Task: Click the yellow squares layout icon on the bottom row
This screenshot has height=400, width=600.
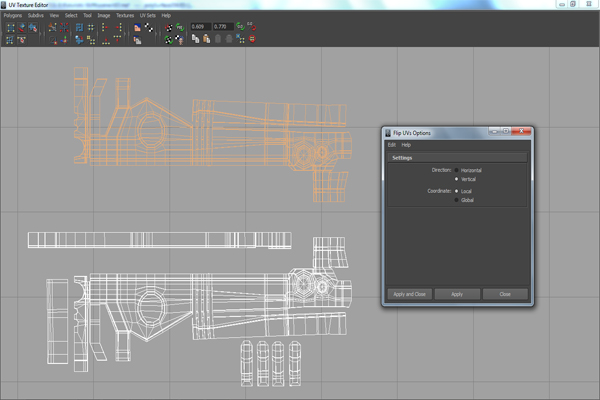Action: pos(91,40)
